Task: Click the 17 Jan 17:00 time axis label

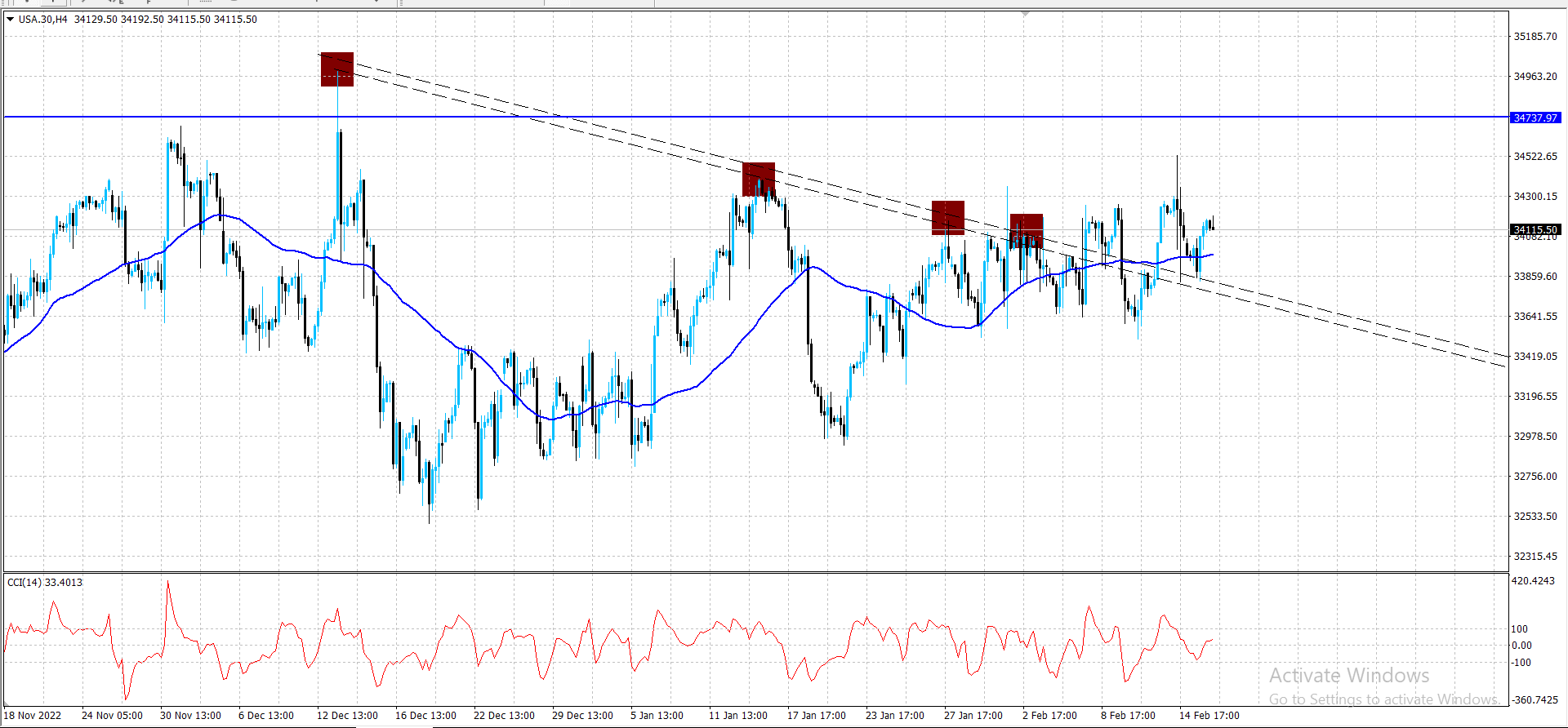Action: [x=817, y=715]
